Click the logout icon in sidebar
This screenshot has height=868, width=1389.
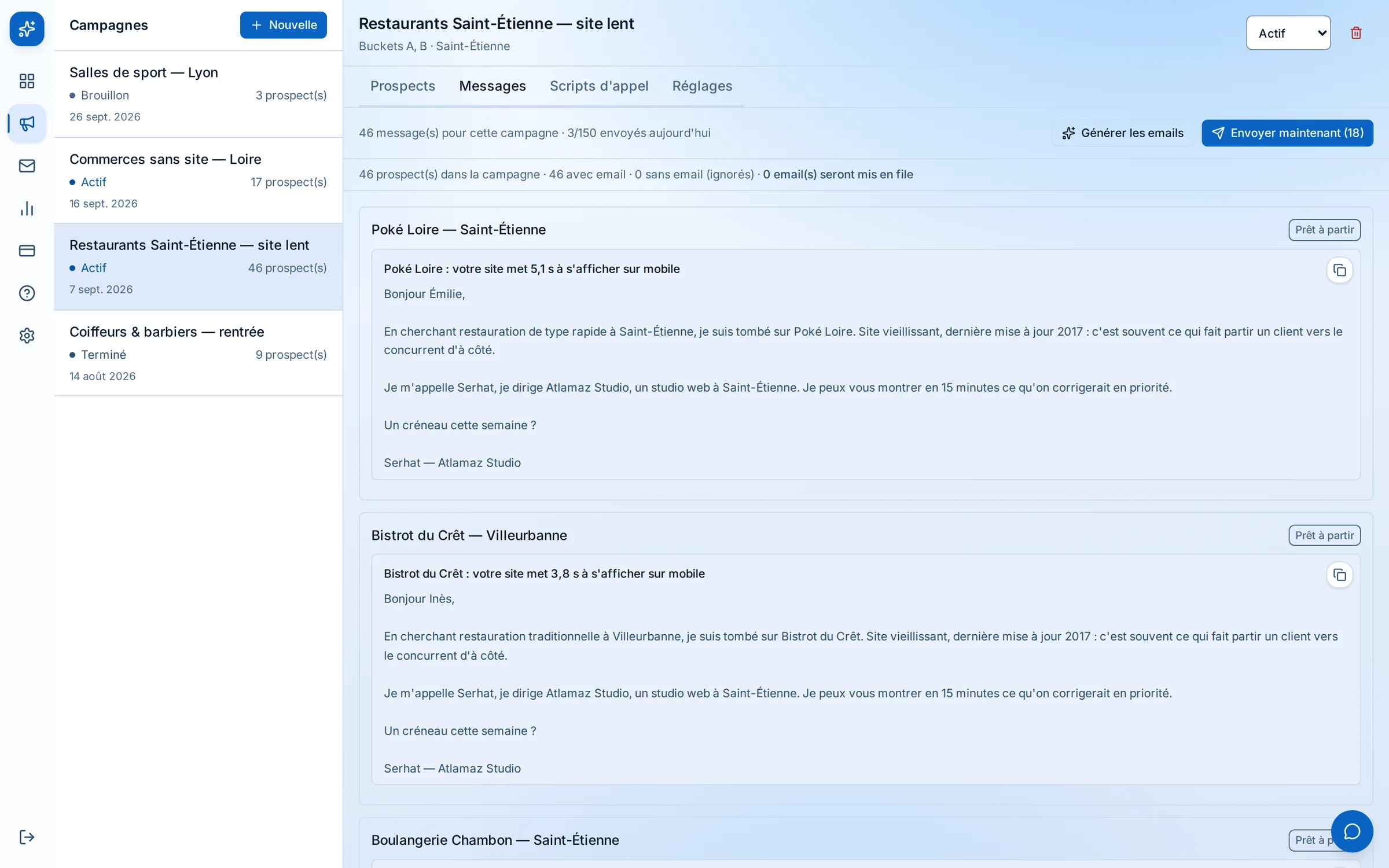(27, 837)
